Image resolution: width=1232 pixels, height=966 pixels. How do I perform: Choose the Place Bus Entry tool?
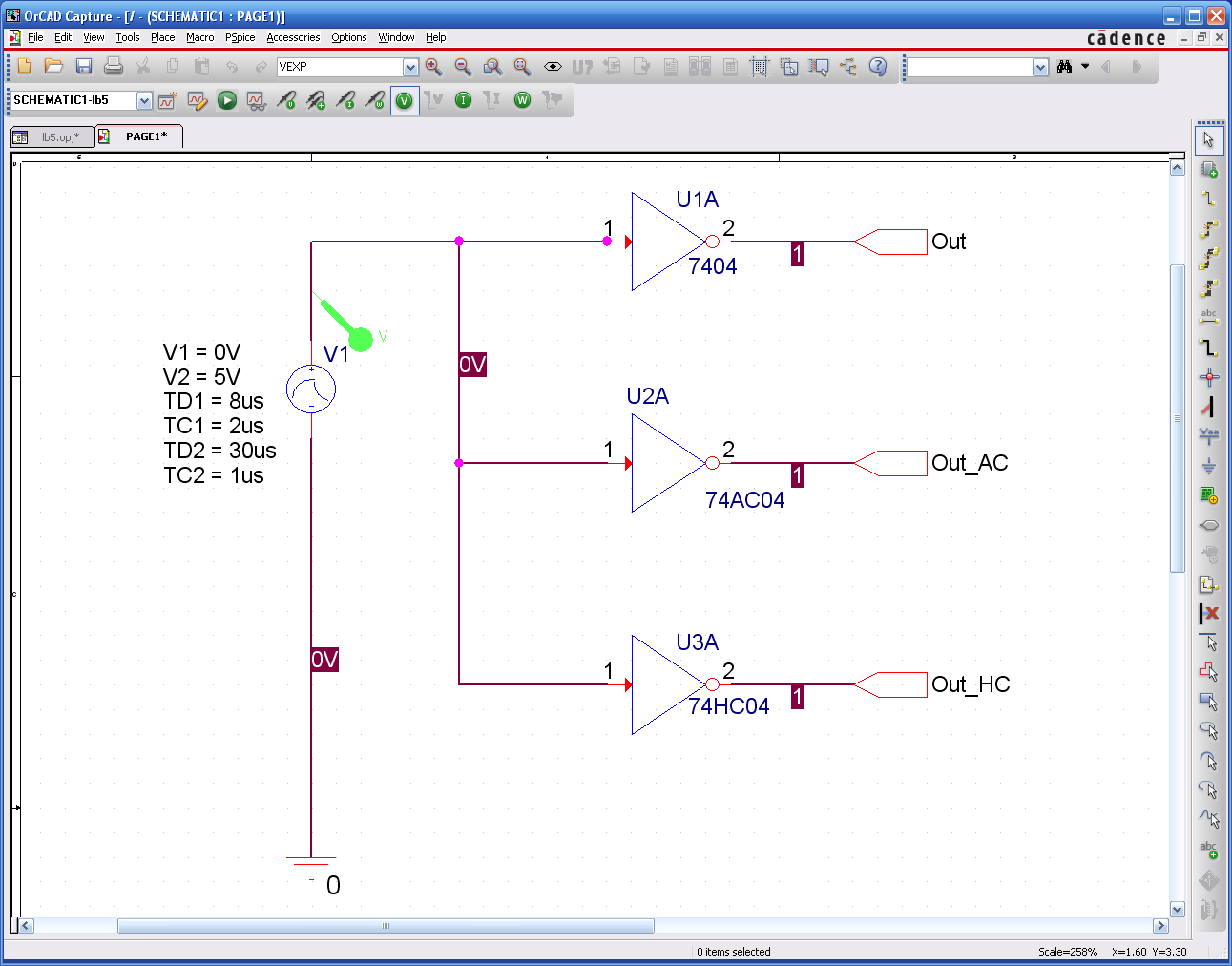(x=1209, y=407)
